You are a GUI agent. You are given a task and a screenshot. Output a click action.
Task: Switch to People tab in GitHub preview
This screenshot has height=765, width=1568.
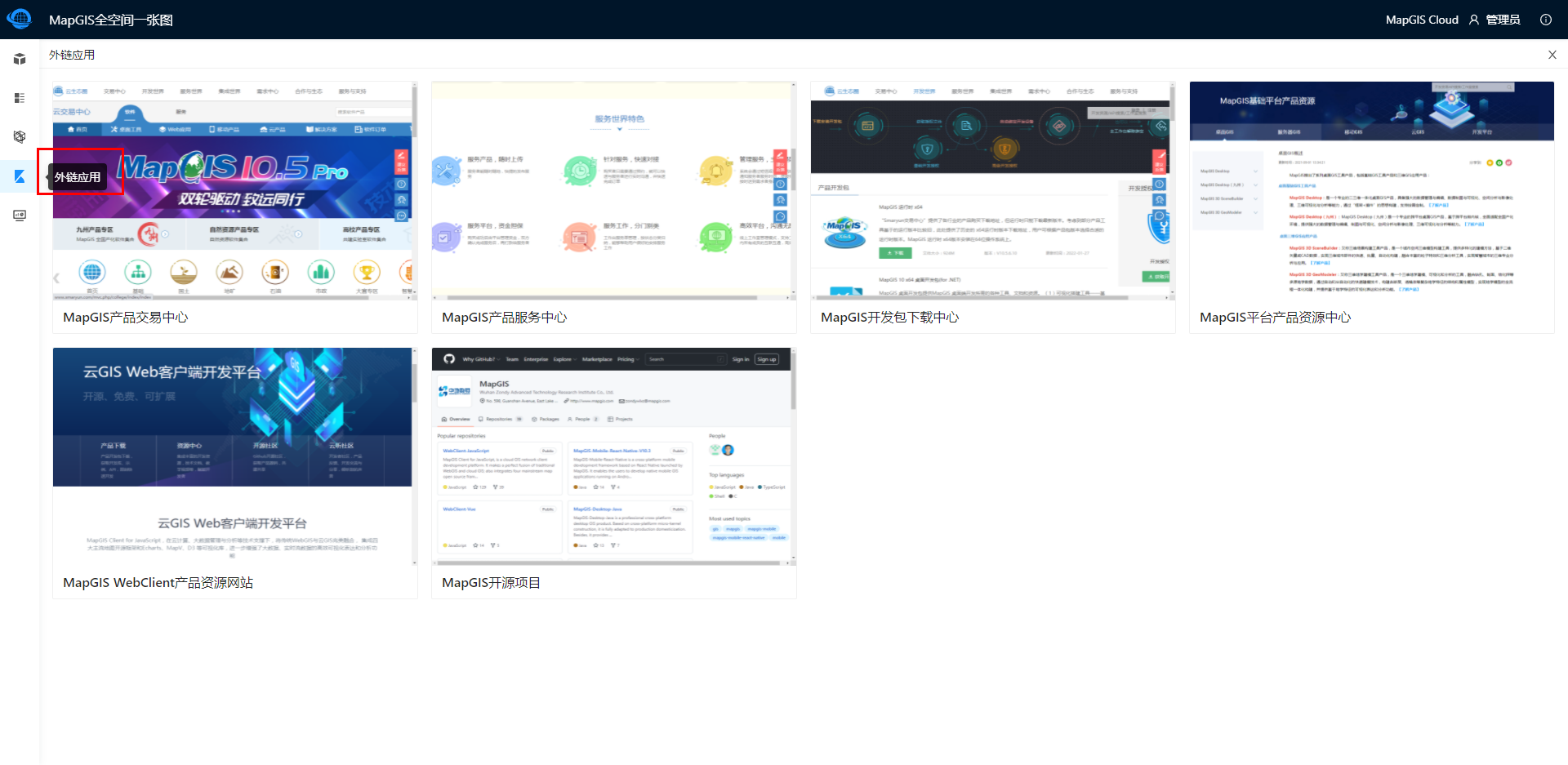(583, 419)
